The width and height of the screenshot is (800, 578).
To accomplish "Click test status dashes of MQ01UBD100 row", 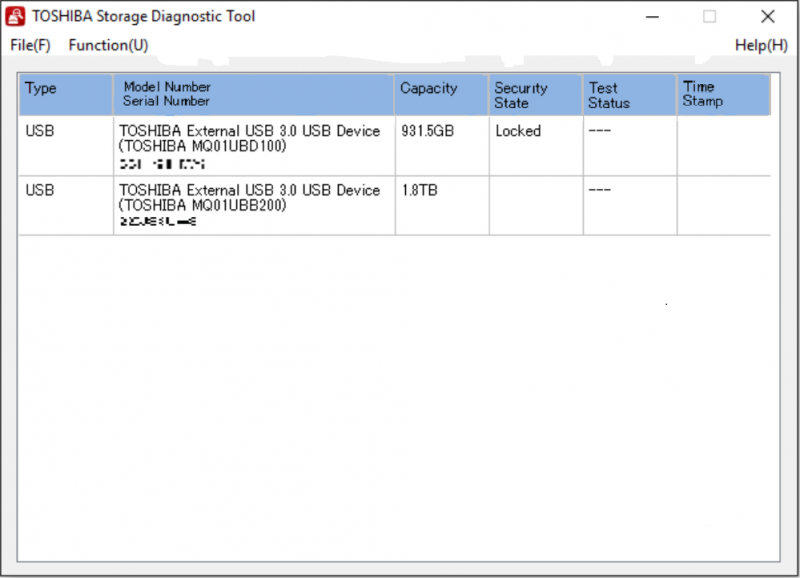I will (x=599, y=131).
